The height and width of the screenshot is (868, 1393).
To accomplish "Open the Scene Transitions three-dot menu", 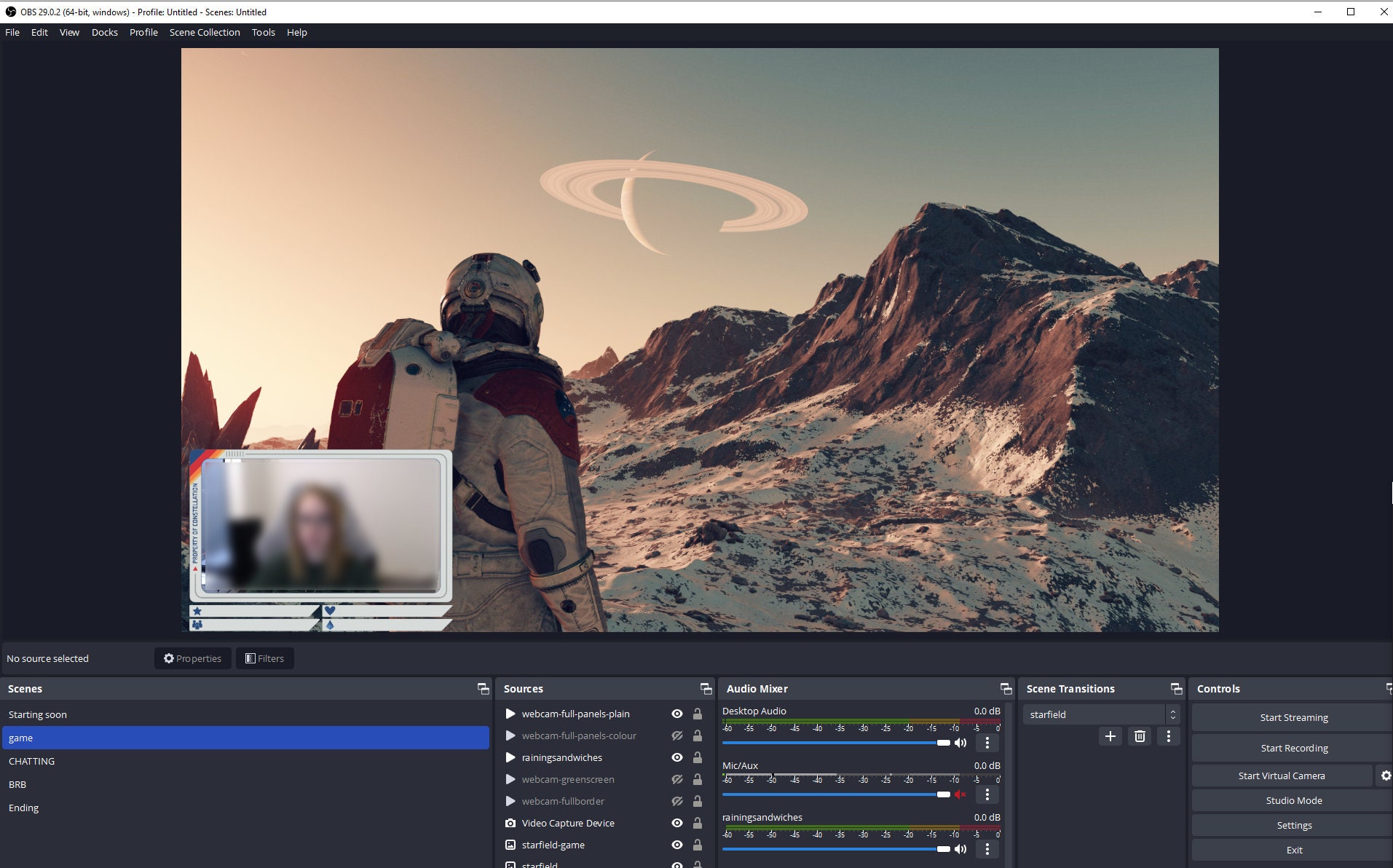I will tap(1169, 736).
